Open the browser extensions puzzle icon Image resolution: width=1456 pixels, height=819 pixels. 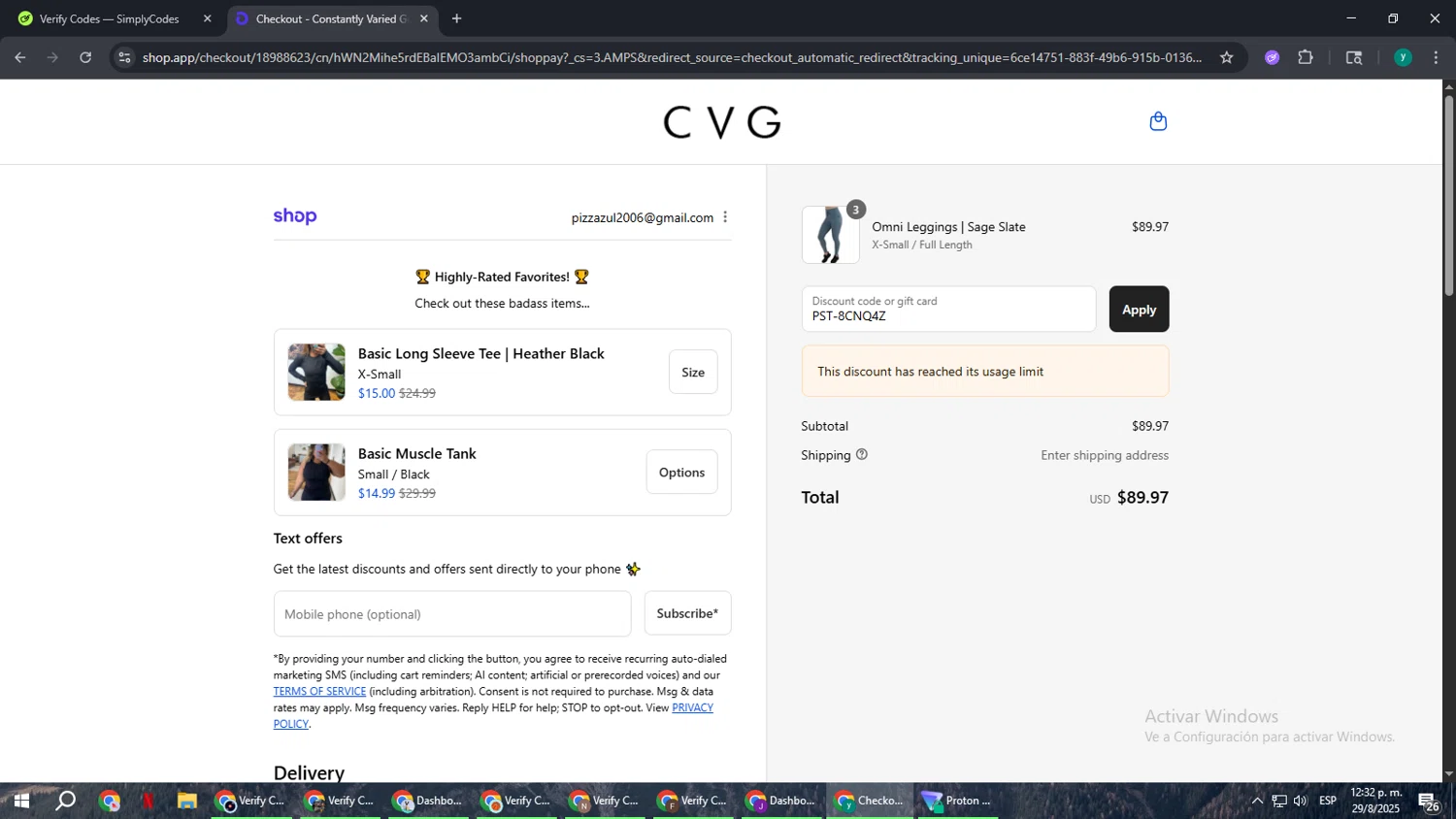pos(1306,57)
